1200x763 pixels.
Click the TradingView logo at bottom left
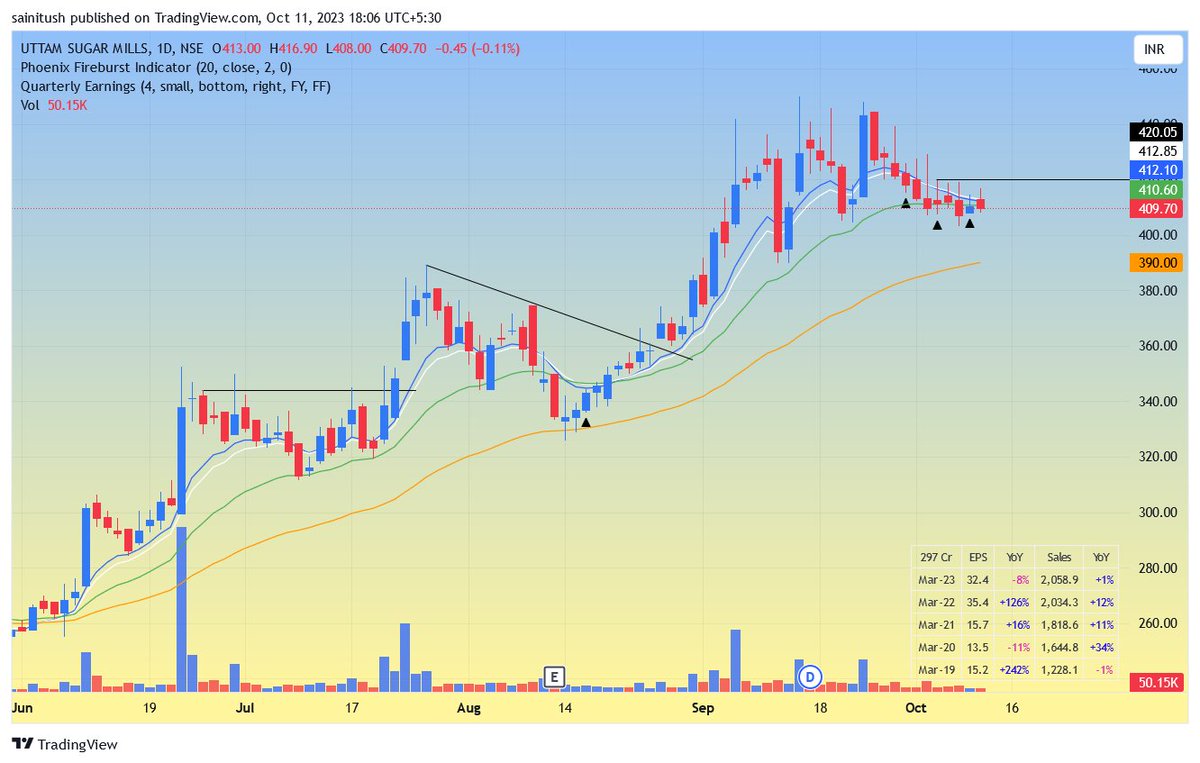click(x=64, y=745)
